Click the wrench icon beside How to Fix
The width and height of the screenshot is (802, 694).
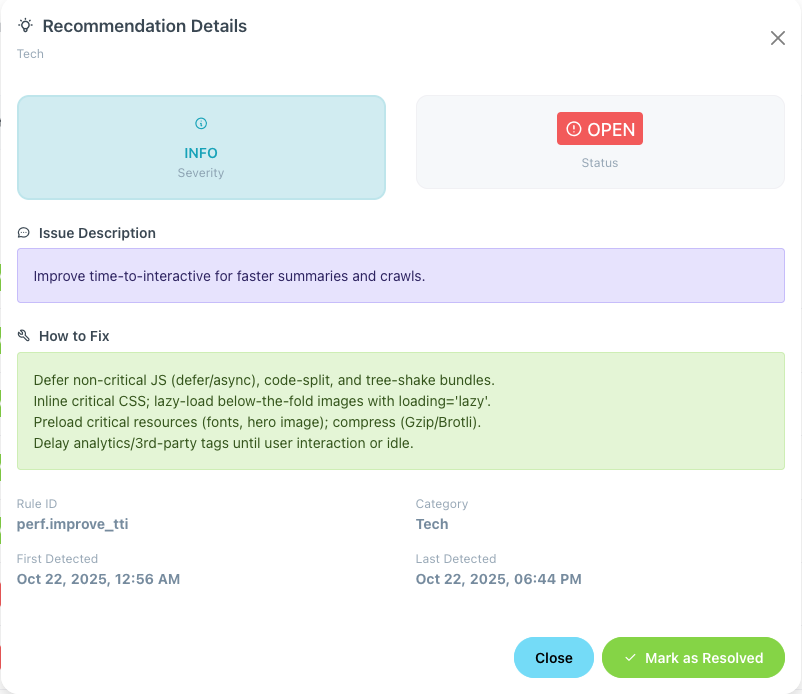[x=24, y=336]
